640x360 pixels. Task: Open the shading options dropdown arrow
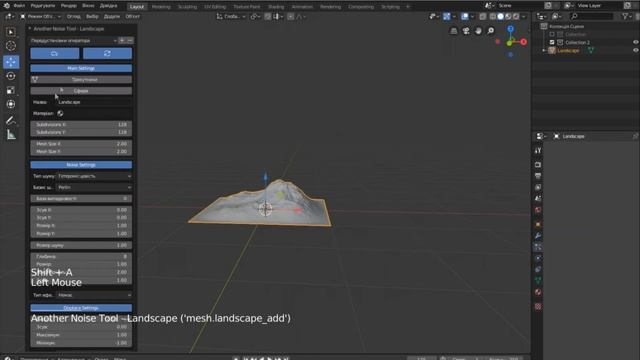(524, 16)
